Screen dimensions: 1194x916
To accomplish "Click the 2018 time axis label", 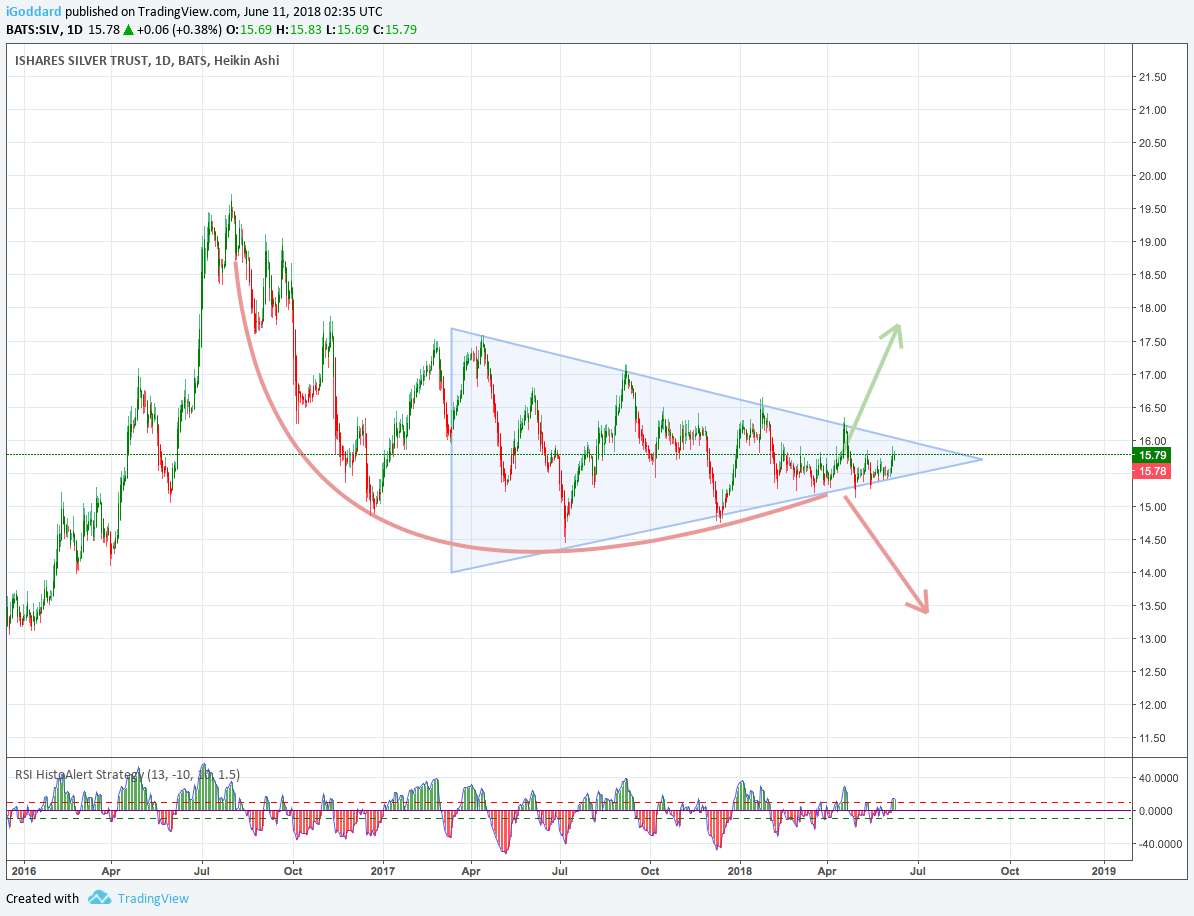I will point(739,870).
